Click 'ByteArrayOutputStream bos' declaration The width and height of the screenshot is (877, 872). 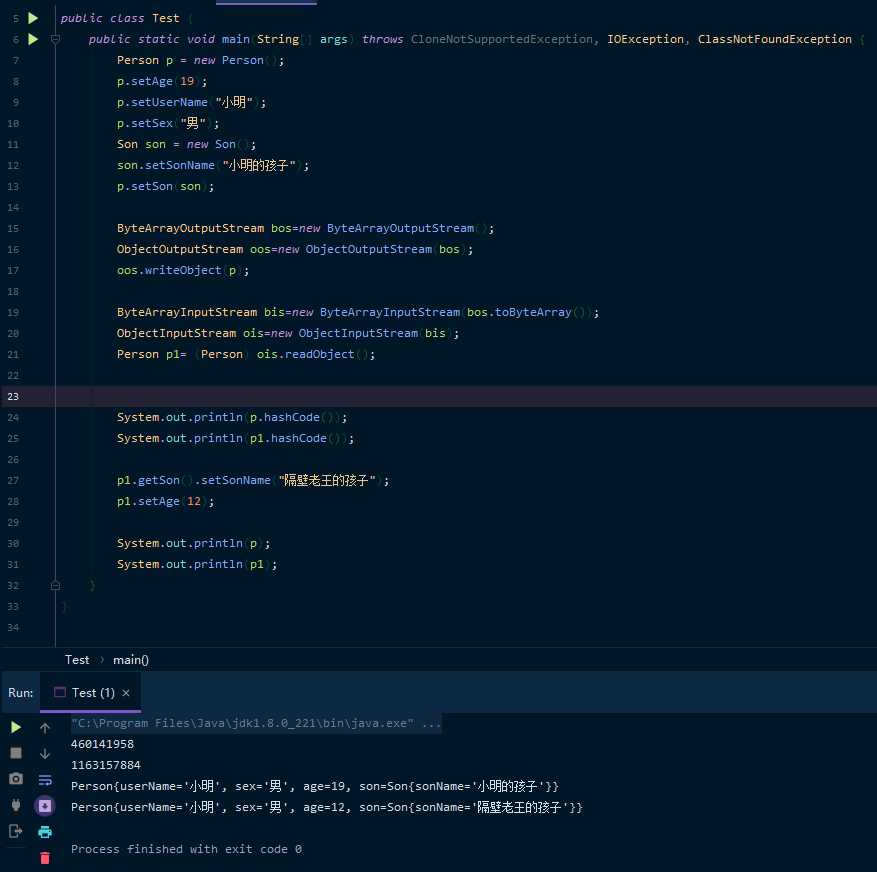pos(204,228)
